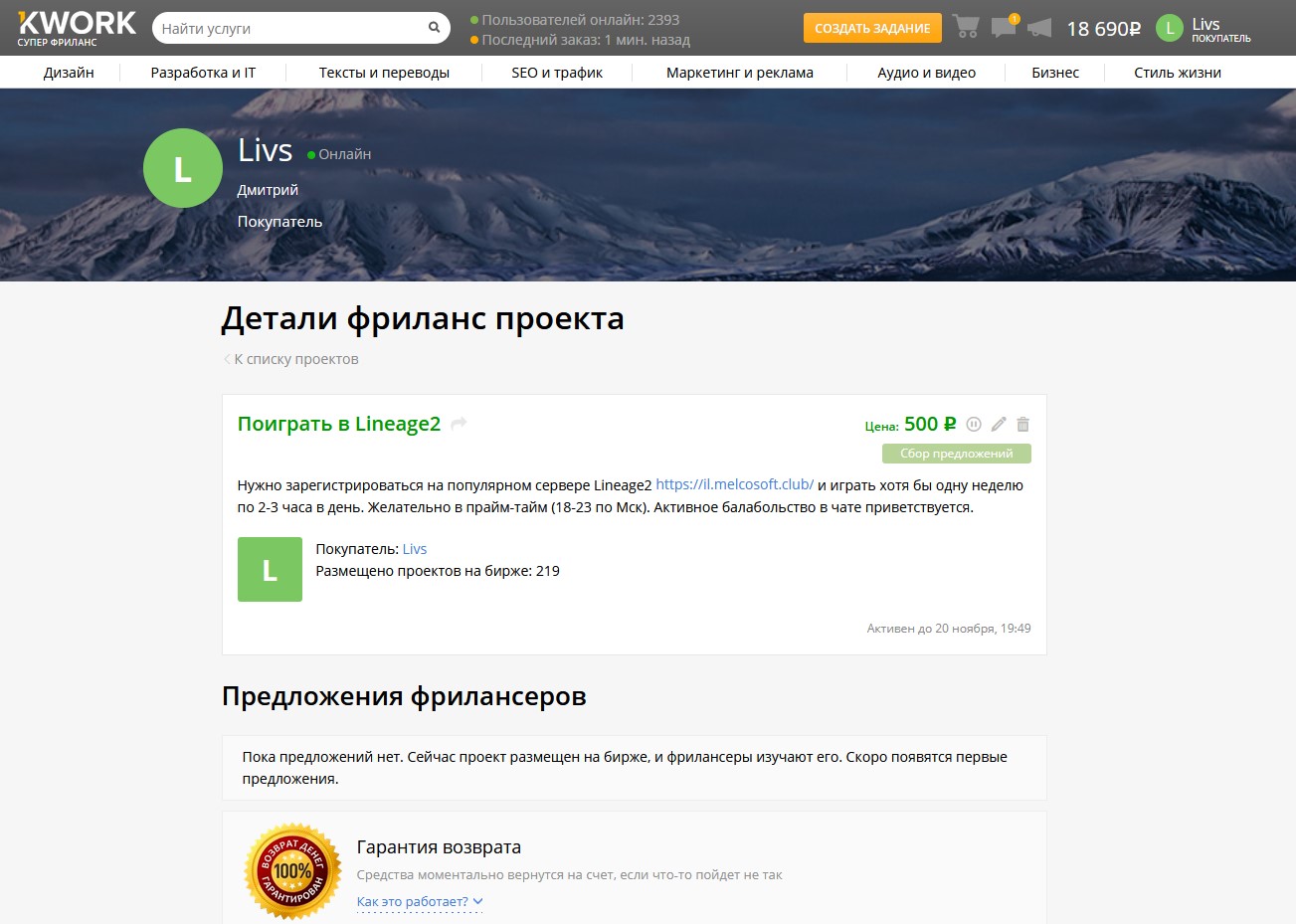
Task: Edit the project with the pencil icon
Action: tap(999, 424)
